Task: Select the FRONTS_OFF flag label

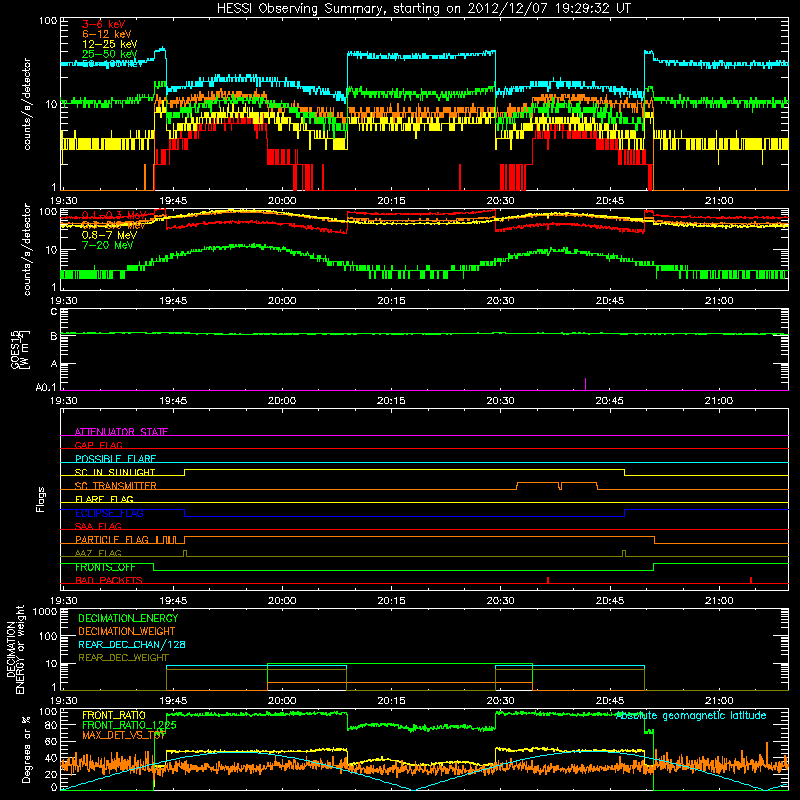Action: pos(105,567)
